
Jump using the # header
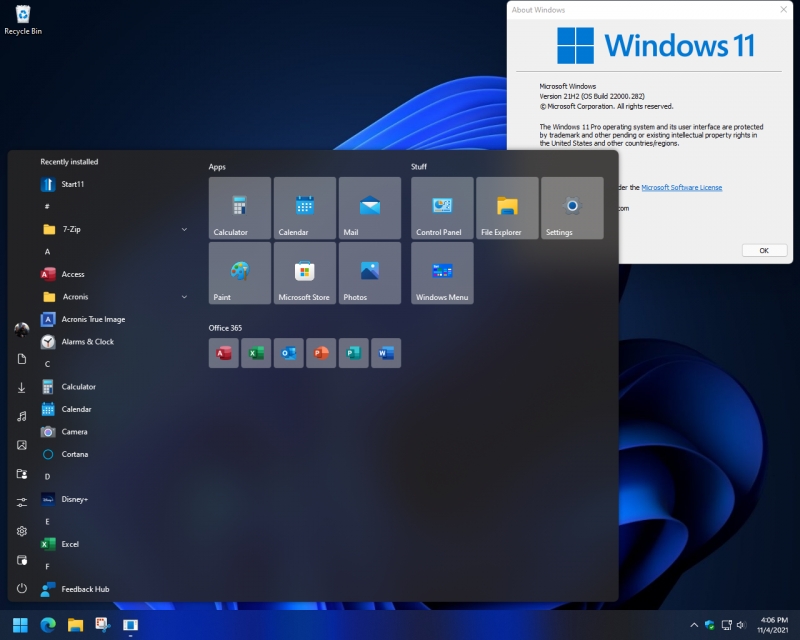coord(47,207)
